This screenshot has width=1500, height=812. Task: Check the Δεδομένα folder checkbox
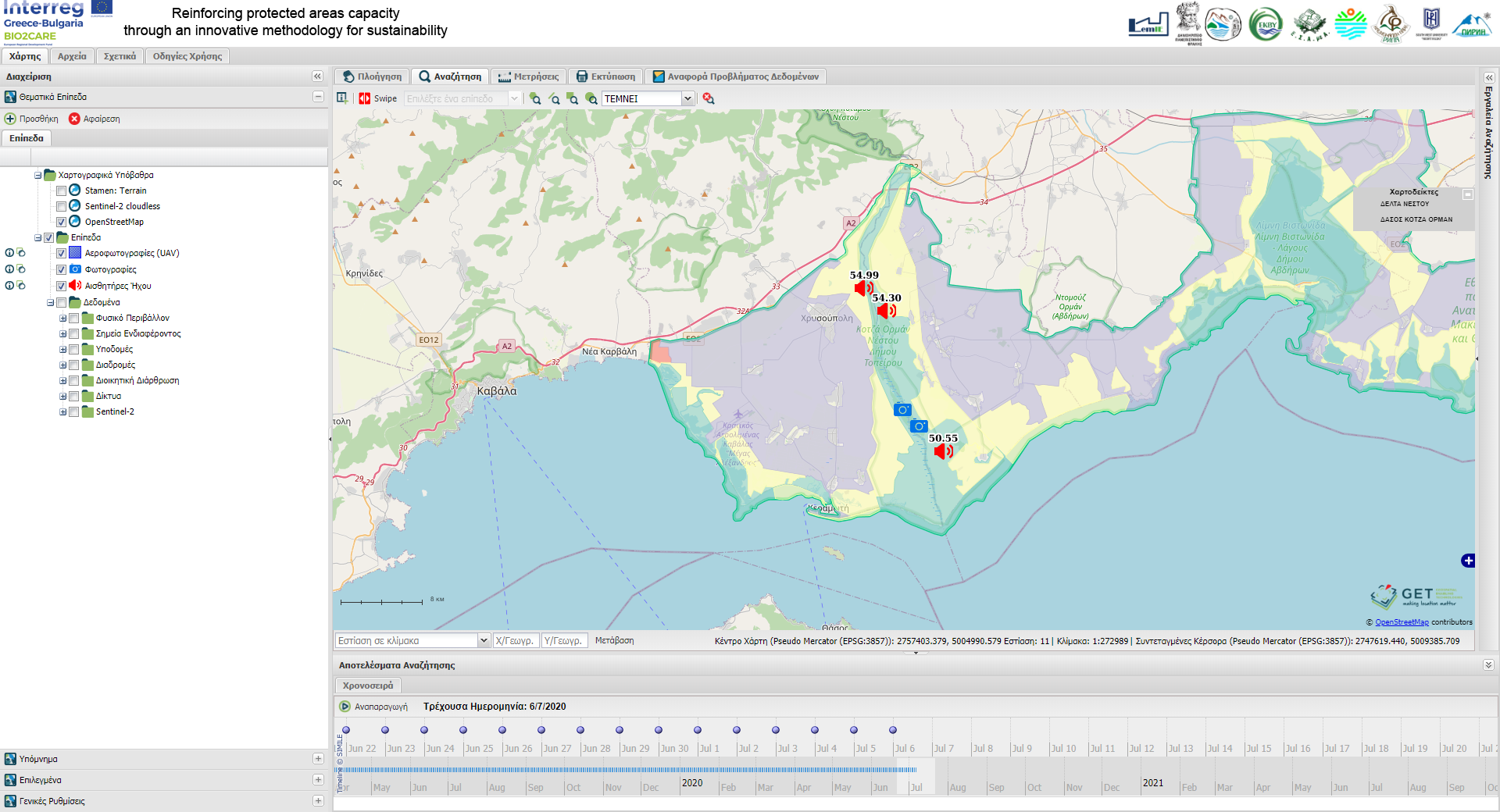61,302
